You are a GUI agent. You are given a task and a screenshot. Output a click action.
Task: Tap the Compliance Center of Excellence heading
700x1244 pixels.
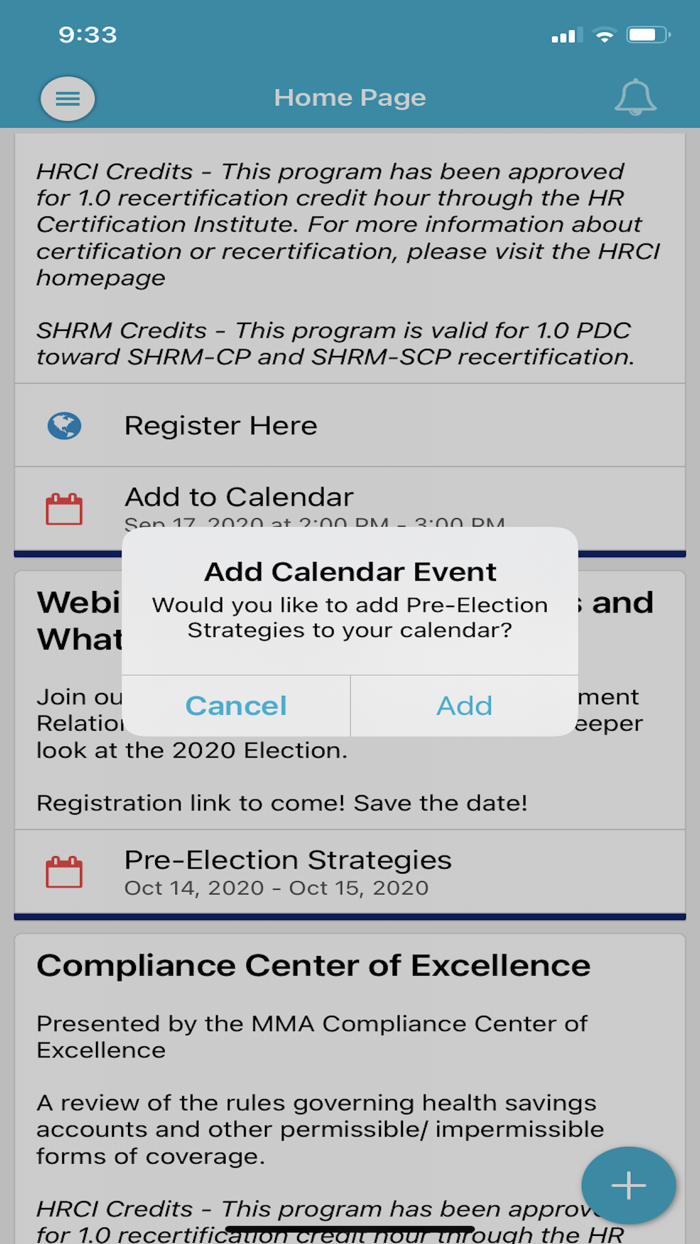tap(313, 966)
